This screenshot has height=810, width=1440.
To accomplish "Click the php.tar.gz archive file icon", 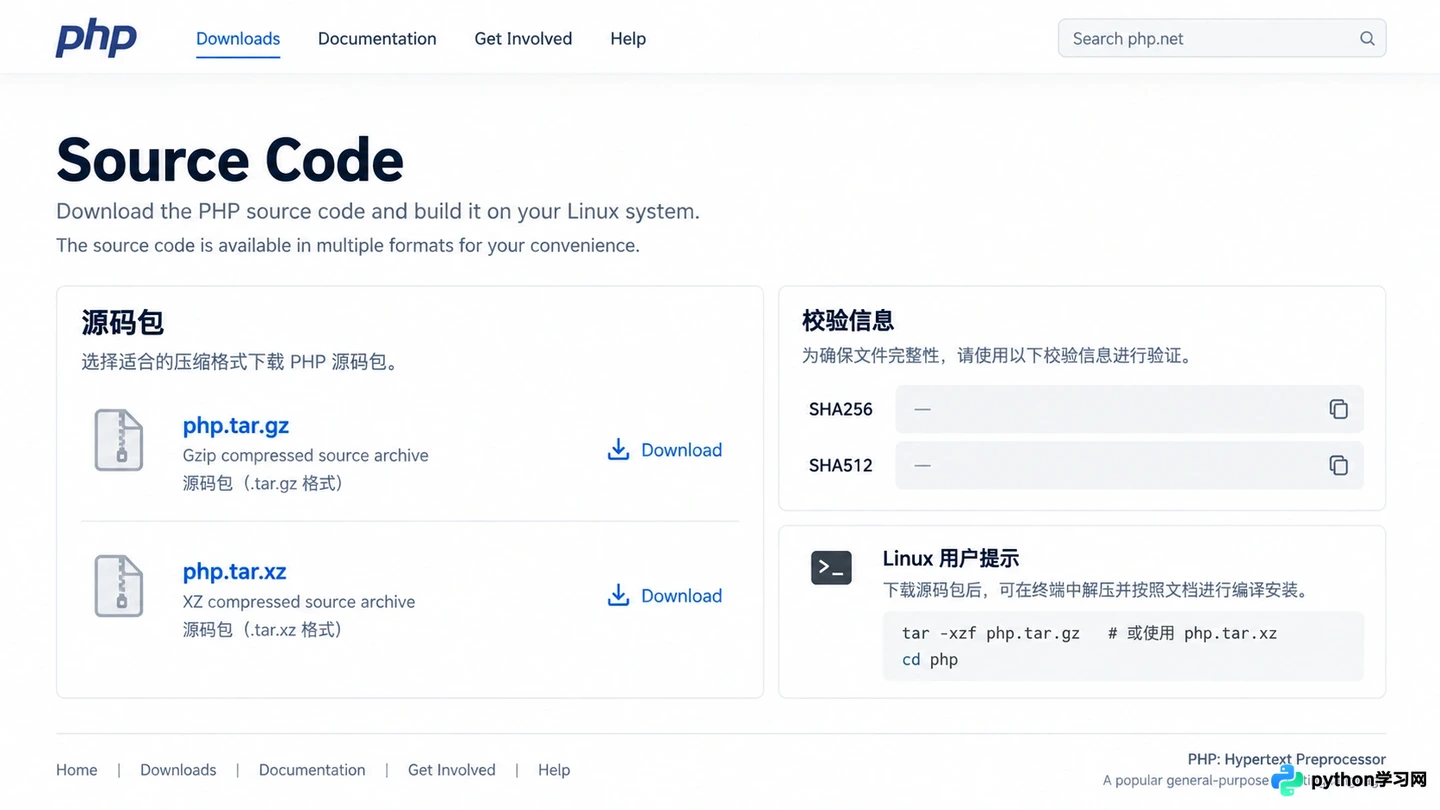I will click(119, 440).
